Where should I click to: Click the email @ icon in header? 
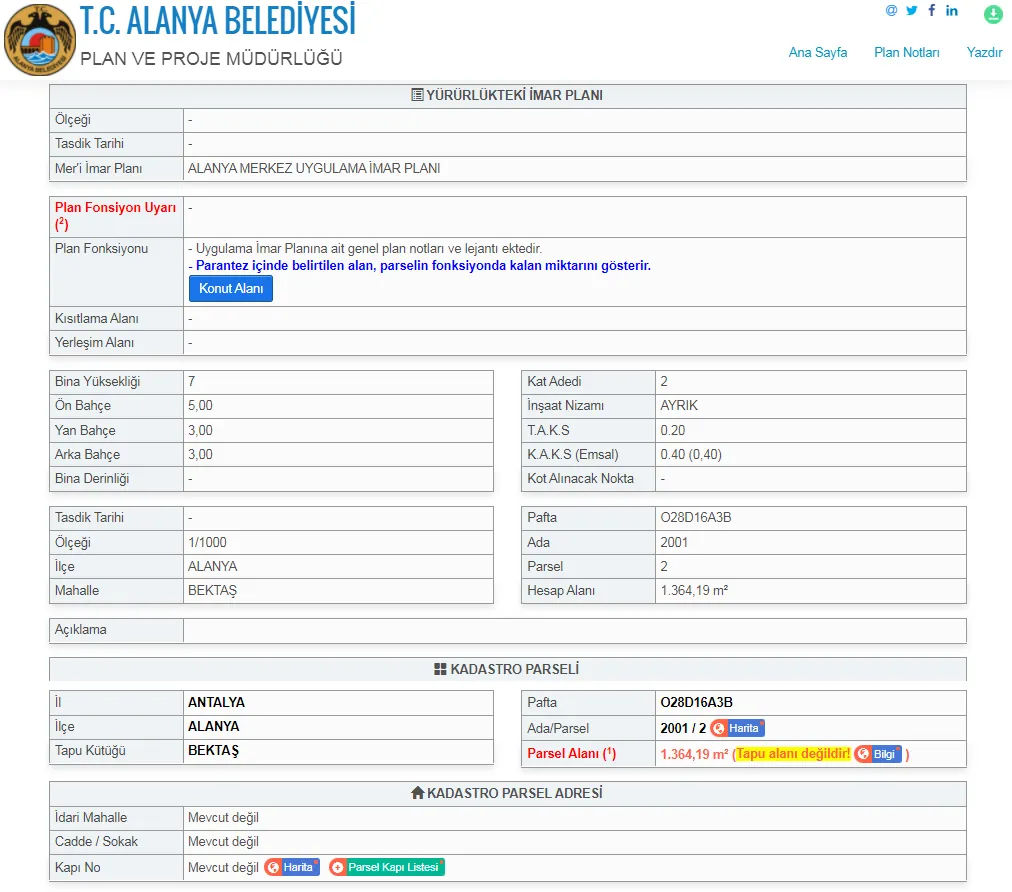[891, 11]
